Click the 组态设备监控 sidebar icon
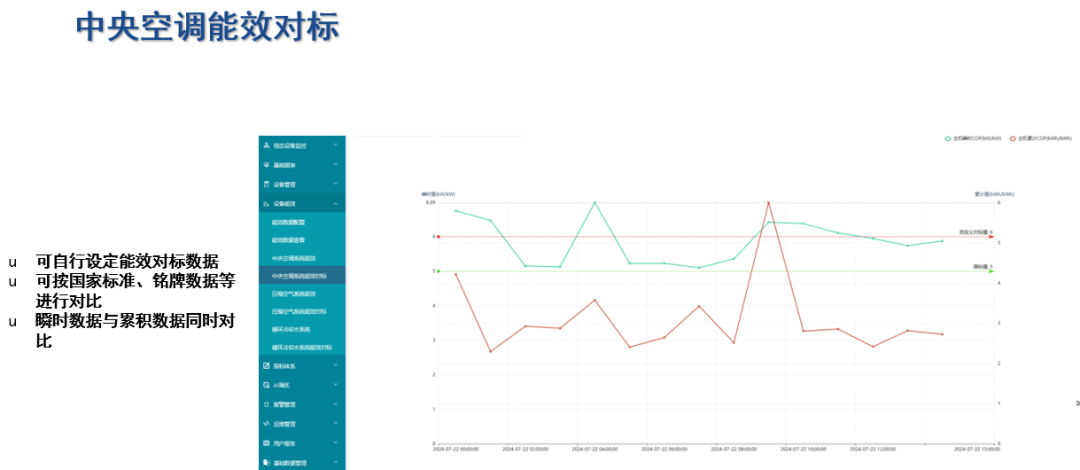Image resolution: width=1080 pixels, height=470 pixels. point(266,145)
